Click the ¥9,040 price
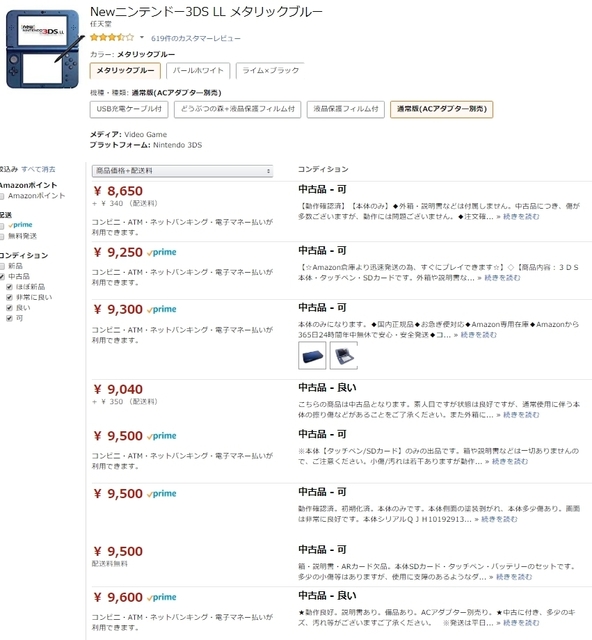Screen dimensions: 592x640 (x=118, y=389)
